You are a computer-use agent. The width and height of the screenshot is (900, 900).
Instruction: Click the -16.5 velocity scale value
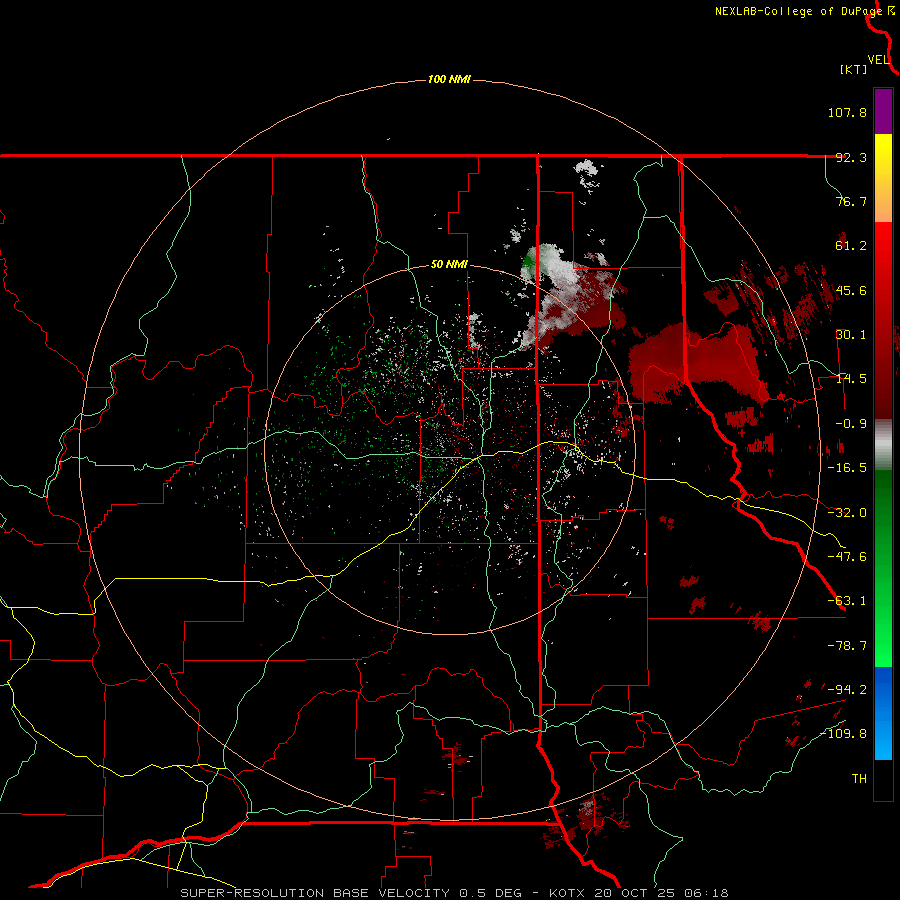(847, 468)
